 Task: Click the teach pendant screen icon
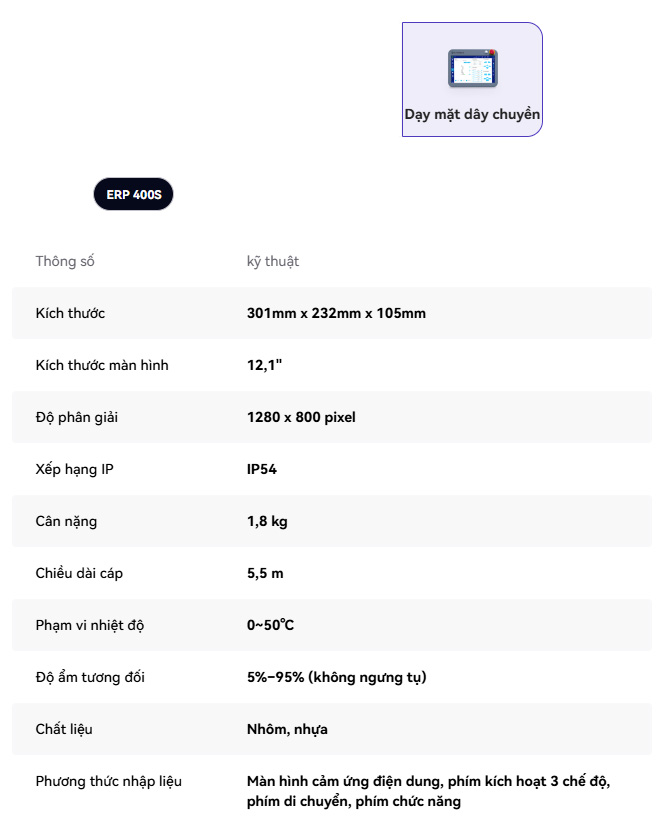[472, 68]
